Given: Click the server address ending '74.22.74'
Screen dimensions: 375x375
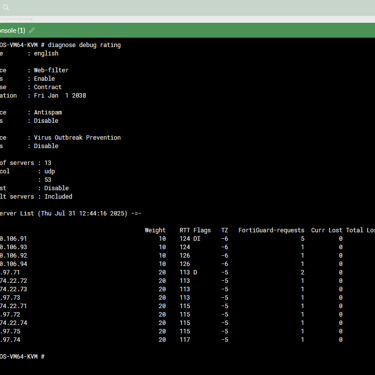Looking at the screenshot, I should click(x=13, y=323).
